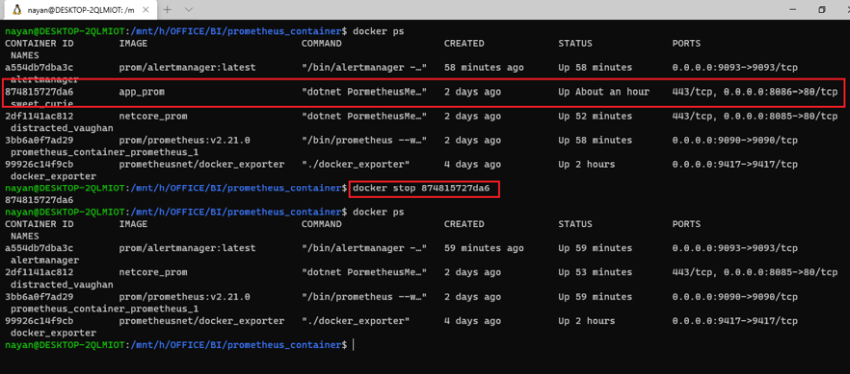Click the '59 minutes ago' created value
Screen dimensions: 850x374
click(484, 248)
